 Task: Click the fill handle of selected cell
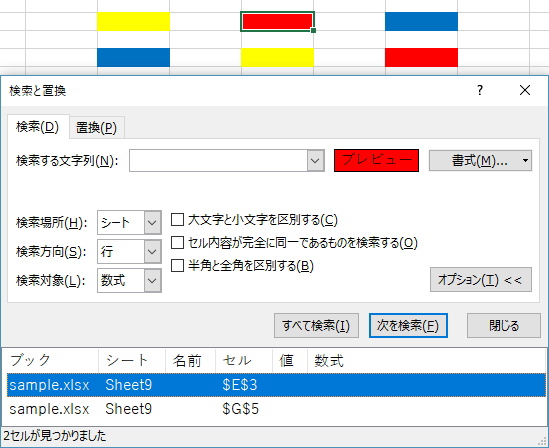coord(313,30)
